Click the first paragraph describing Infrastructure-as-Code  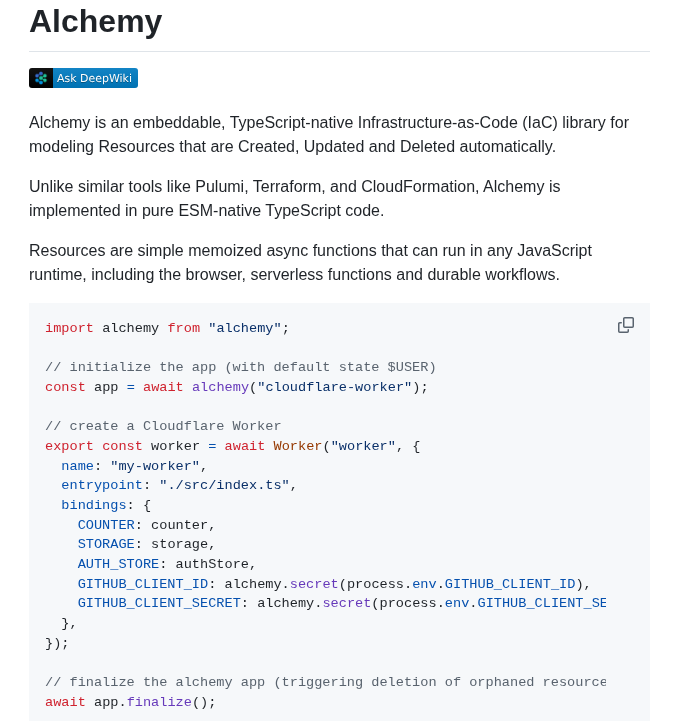click(x=329, y=134)
